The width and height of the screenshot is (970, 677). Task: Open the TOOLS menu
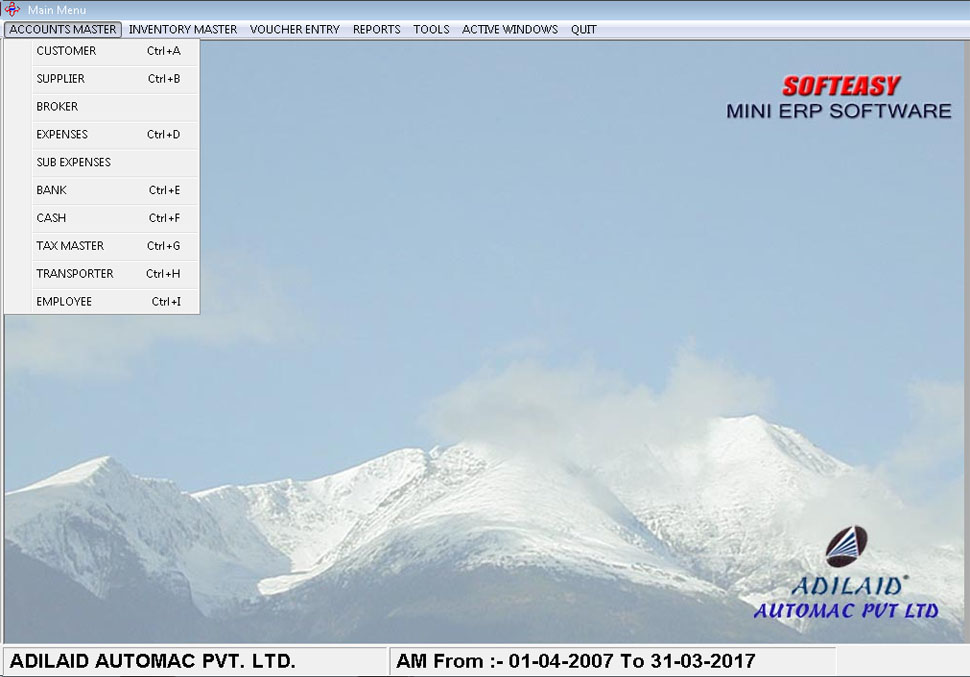[x=431, y=29]
